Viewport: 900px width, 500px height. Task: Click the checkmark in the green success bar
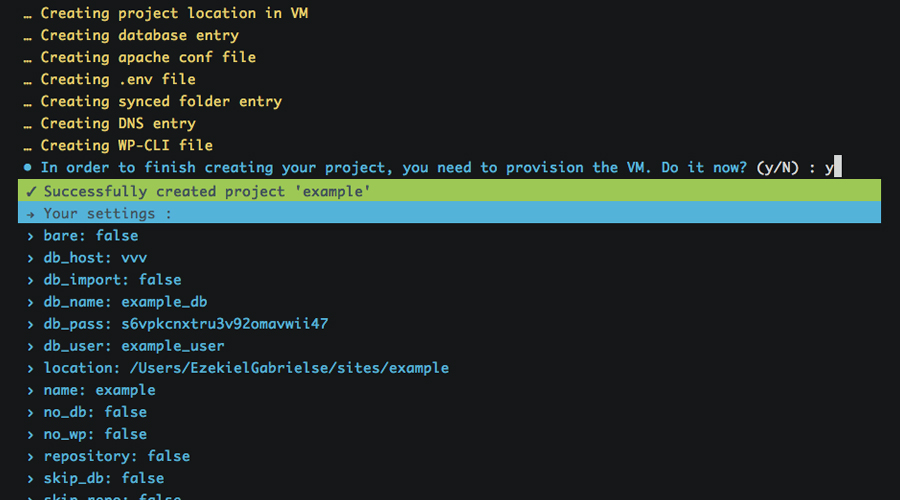(29, 191)
